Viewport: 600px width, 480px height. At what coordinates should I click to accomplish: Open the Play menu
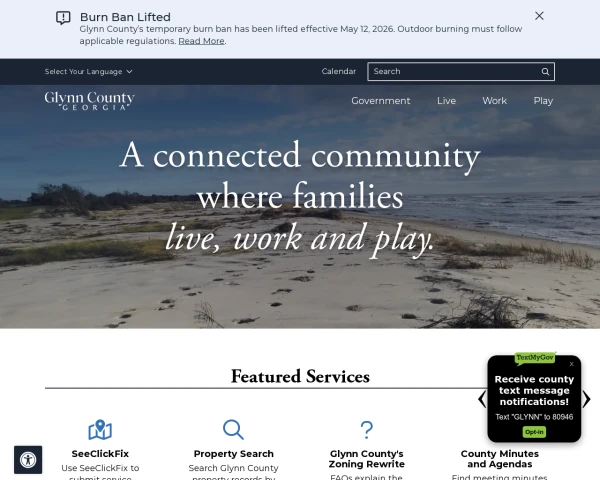(543, 101)
